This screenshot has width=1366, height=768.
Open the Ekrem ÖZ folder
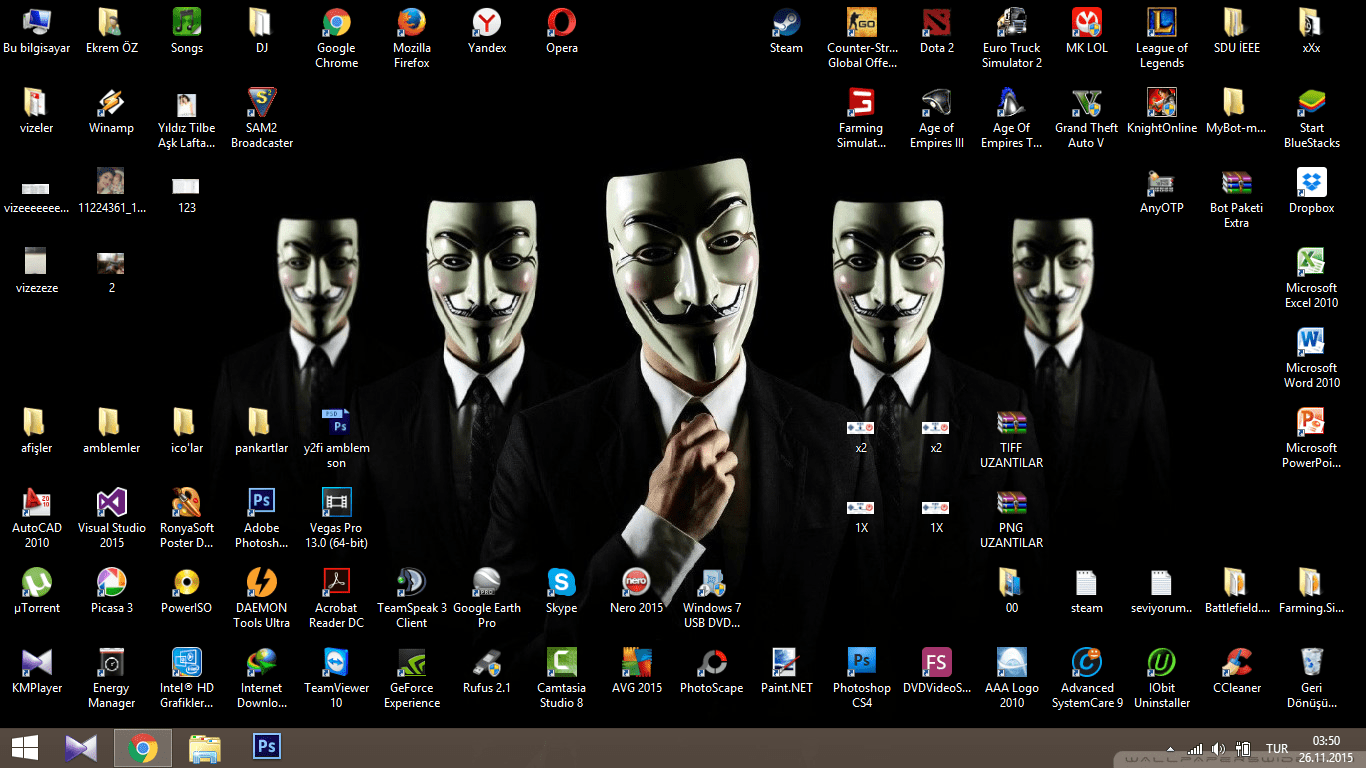111,31
